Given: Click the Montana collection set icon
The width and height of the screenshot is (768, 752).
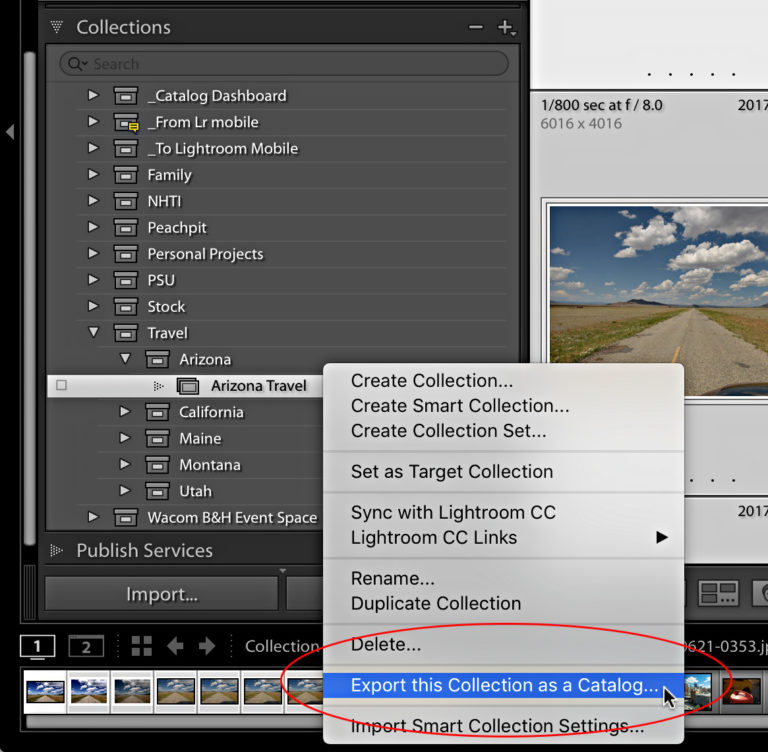Looking at the screenshot, I should coord(158,465).
